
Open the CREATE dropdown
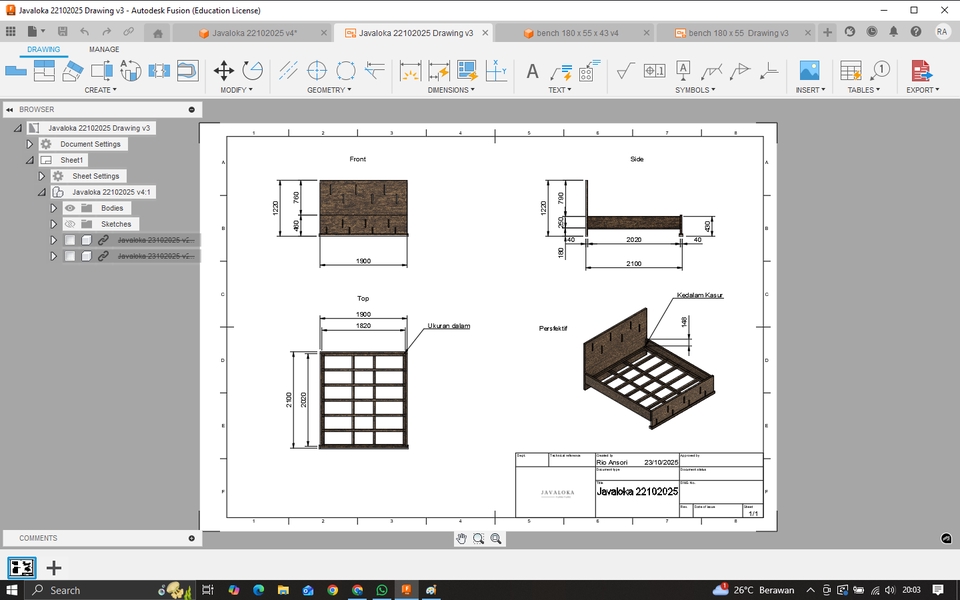click(100, 90)
